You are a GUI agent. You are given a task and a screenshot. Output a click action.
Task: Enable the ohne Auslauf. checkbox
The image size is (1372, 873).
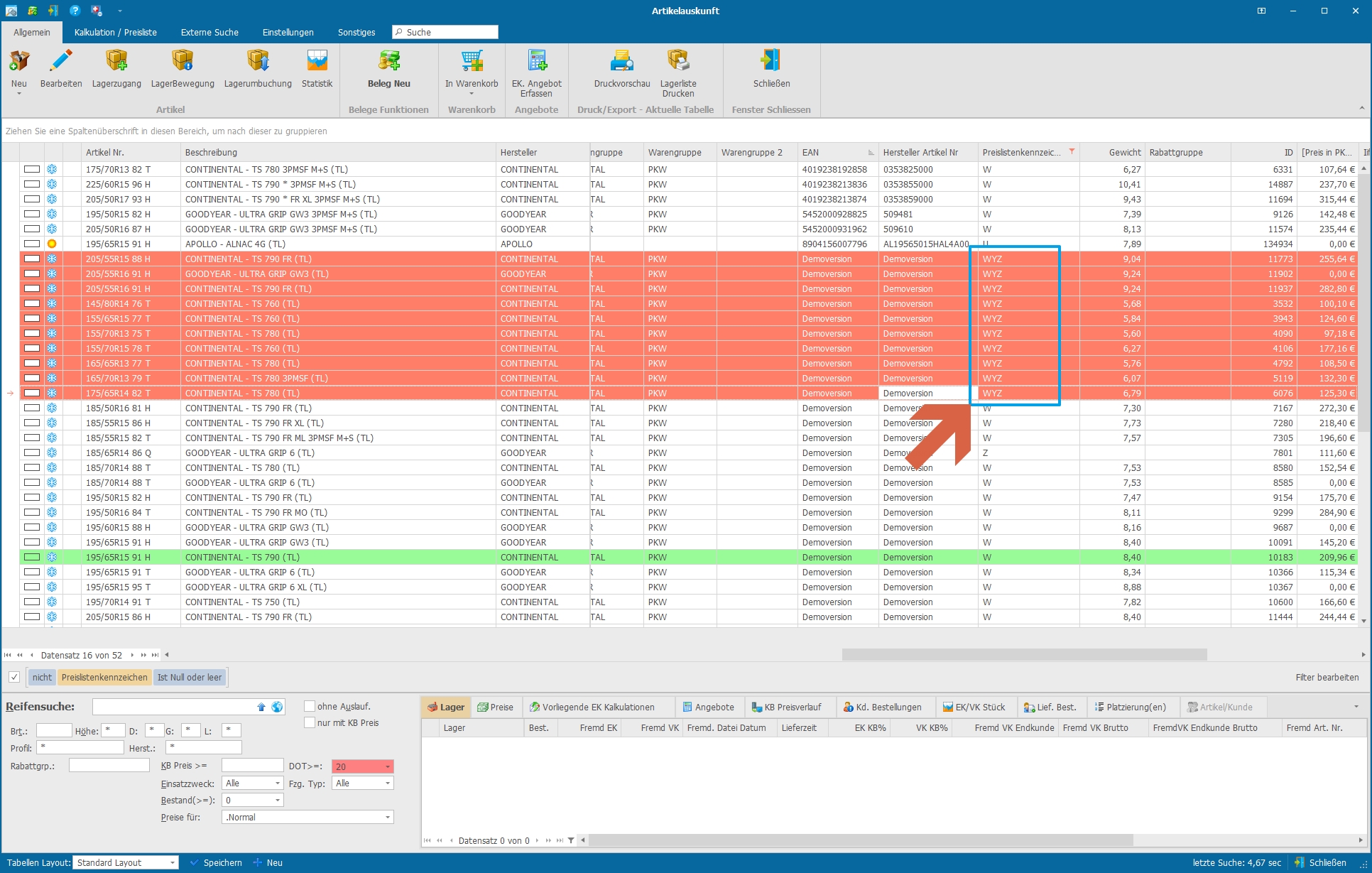(x=310, y=706)
